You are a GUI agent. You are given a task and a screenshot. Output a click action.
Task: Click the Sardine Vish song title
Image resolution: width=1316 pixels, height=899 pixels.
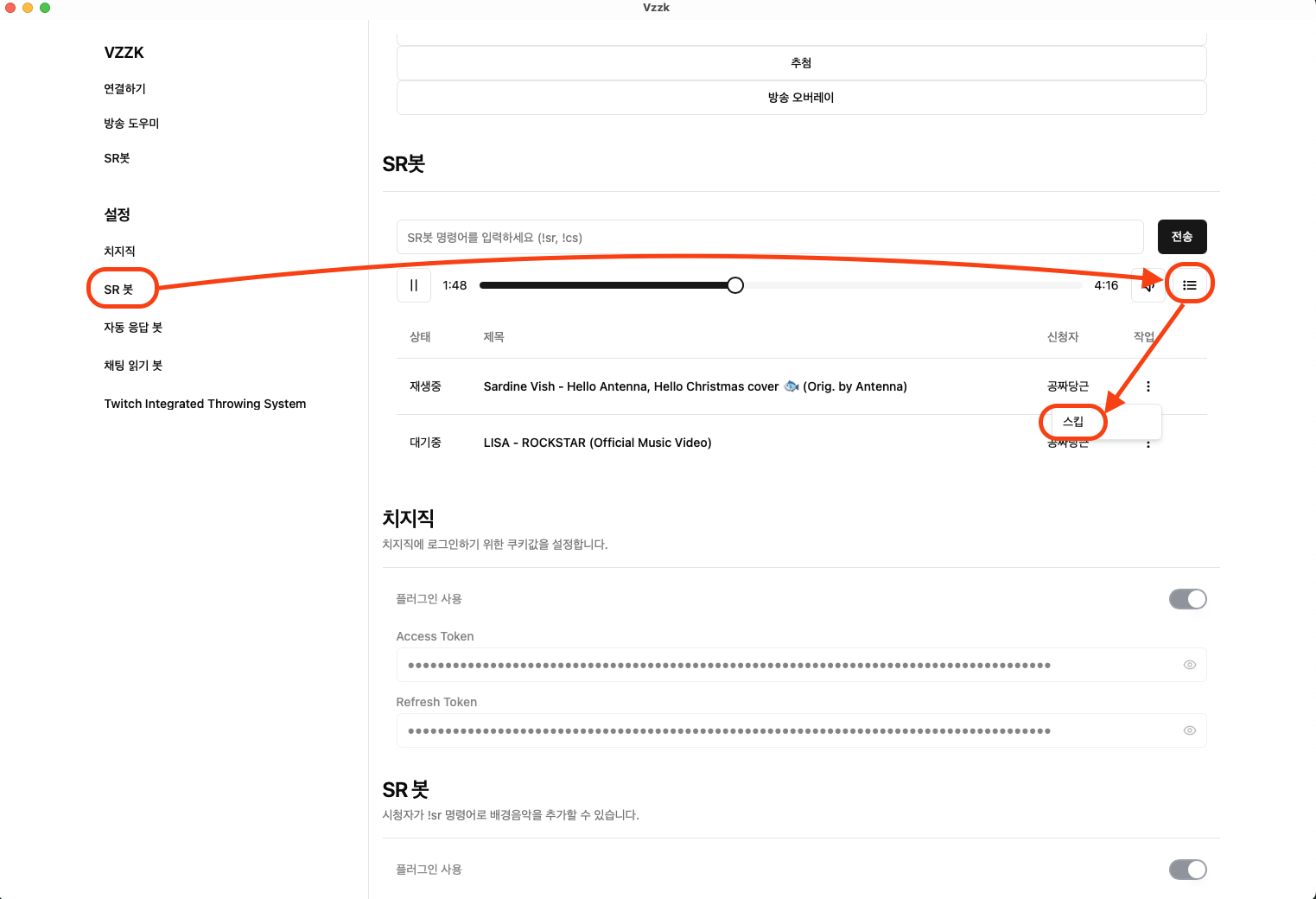(x=695, y=386)
